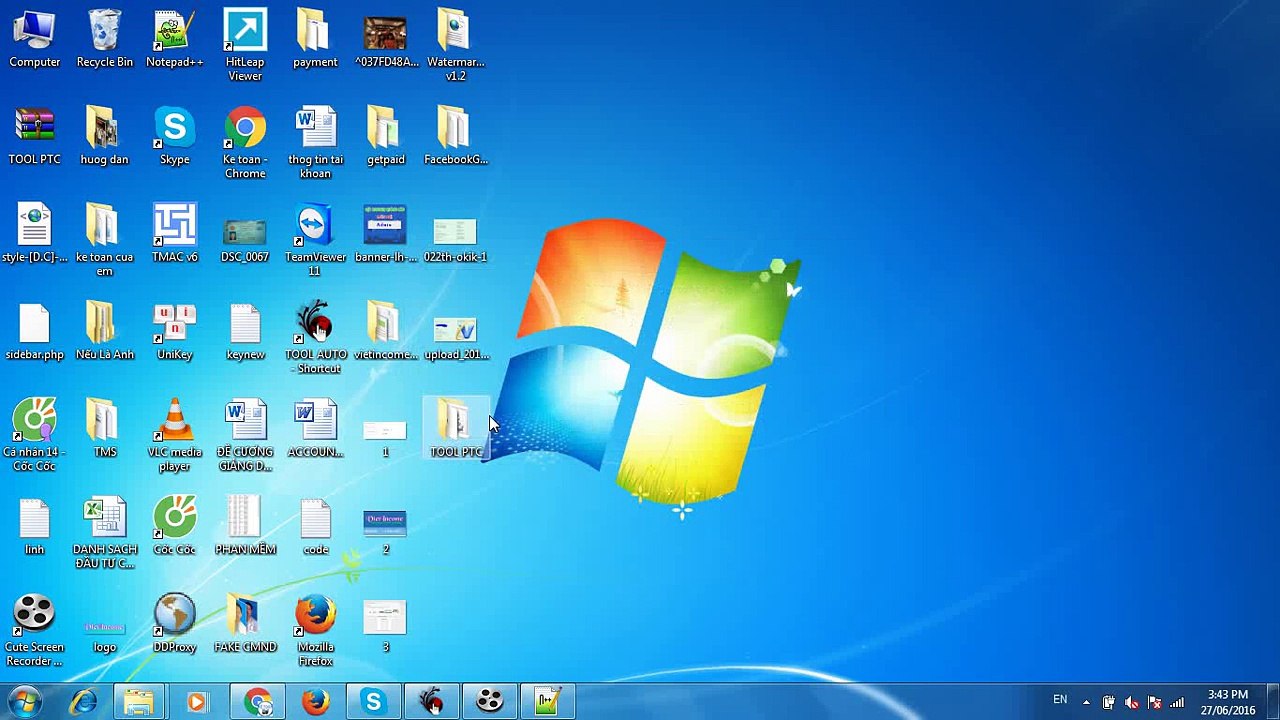Select the style-[D.C] file icon
Viewport: 1280px width, 720px height.
coord(35,234)
